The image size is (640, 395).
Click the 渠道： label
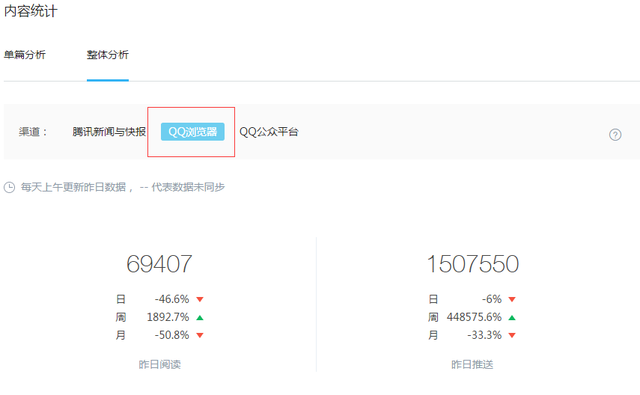point(33,132)
